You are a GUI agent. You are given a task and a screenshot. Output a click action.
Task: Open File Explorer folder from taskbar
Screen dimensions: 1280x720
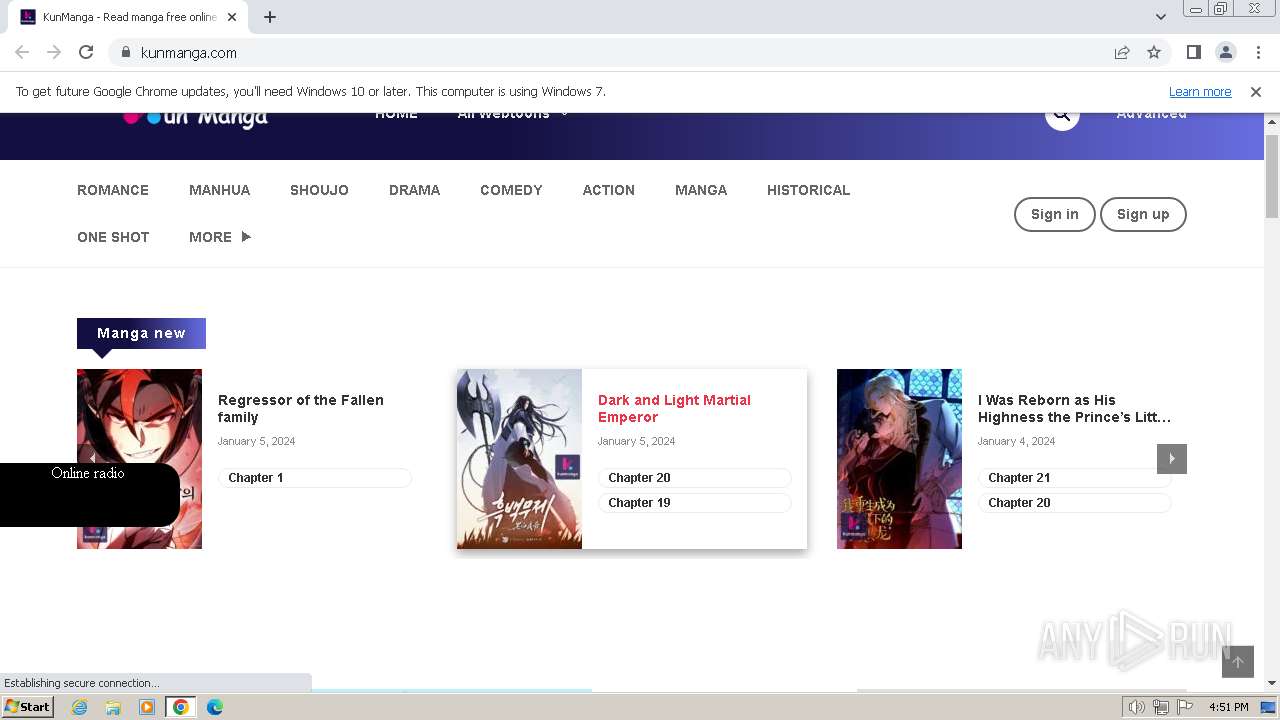click(113, 707)
